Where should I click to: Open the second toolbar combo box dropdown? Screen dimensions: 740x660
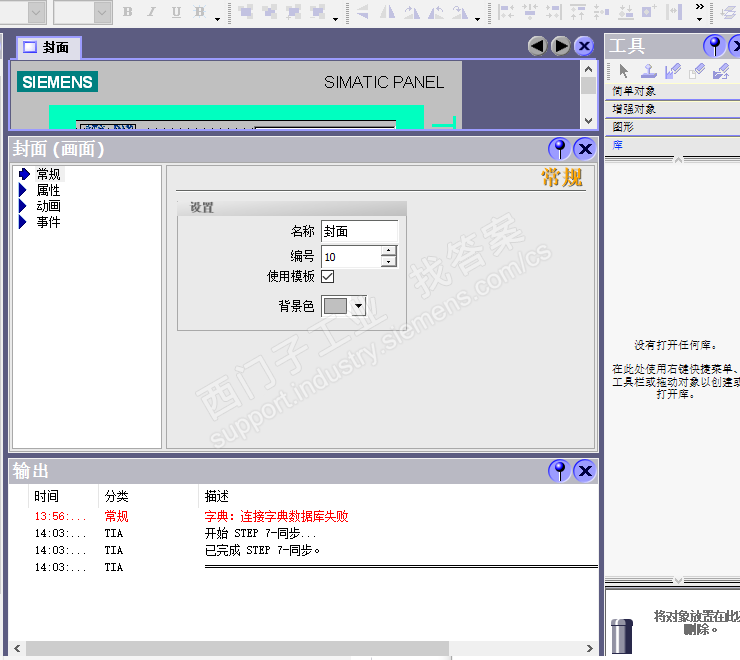point(102,13)
